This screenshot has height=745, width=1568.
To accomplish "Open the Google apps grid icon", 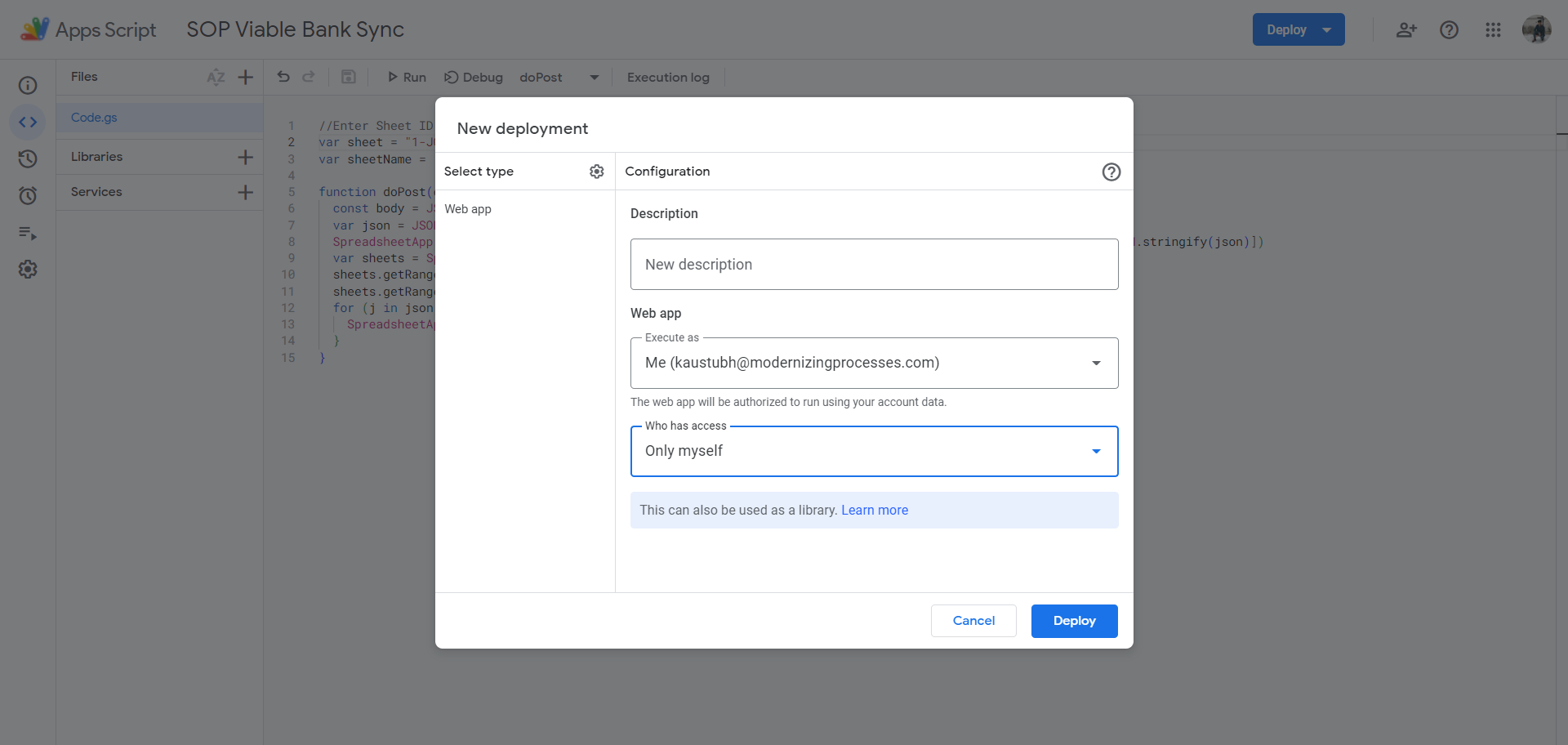I will [x=1493, y=30].
